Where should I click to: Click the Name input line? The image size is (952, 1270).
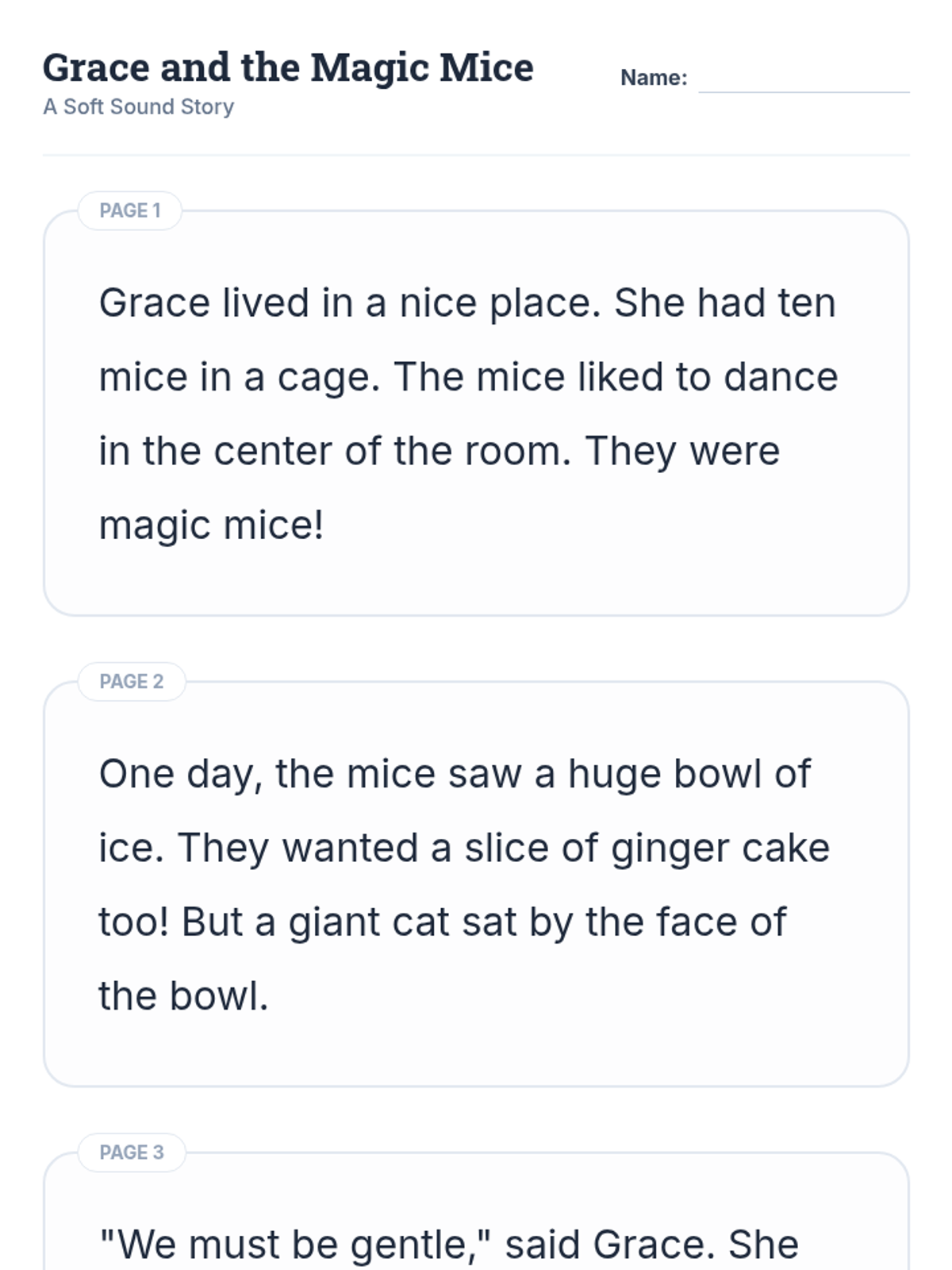[x=803, y=80]
